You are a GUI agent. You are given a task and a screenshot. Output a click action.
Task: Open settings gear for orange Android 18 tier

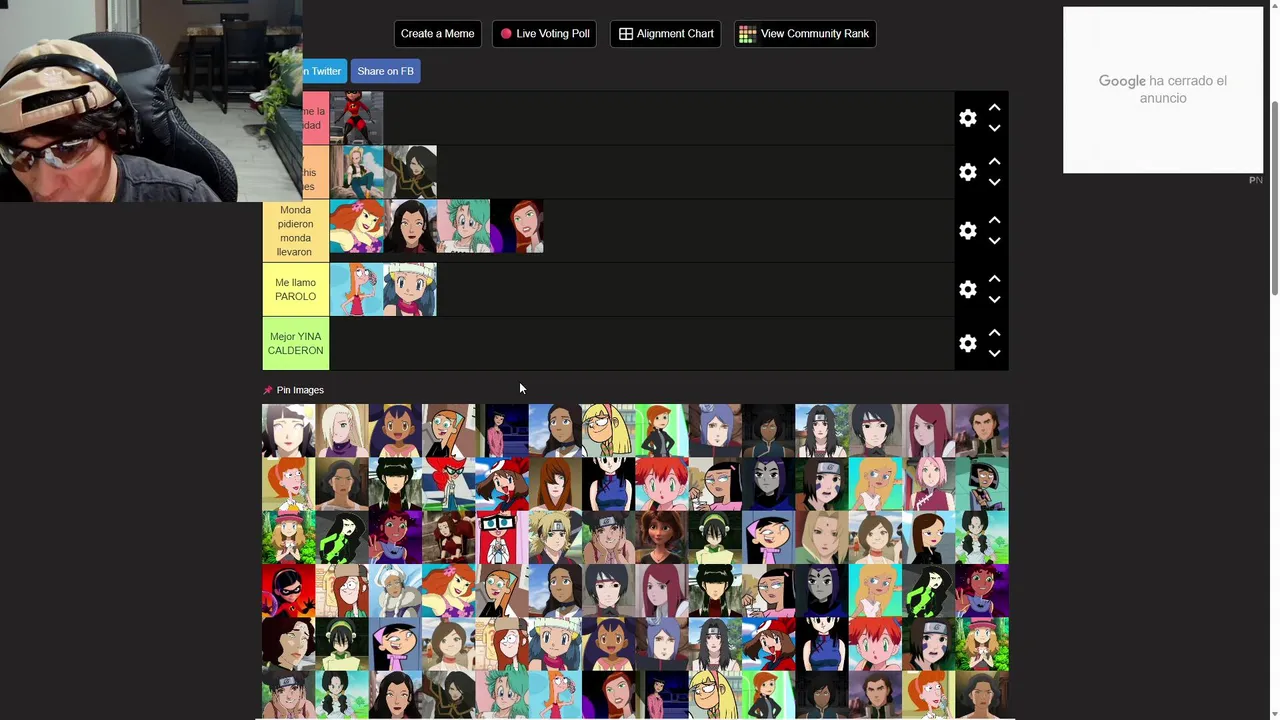[967, 172]
